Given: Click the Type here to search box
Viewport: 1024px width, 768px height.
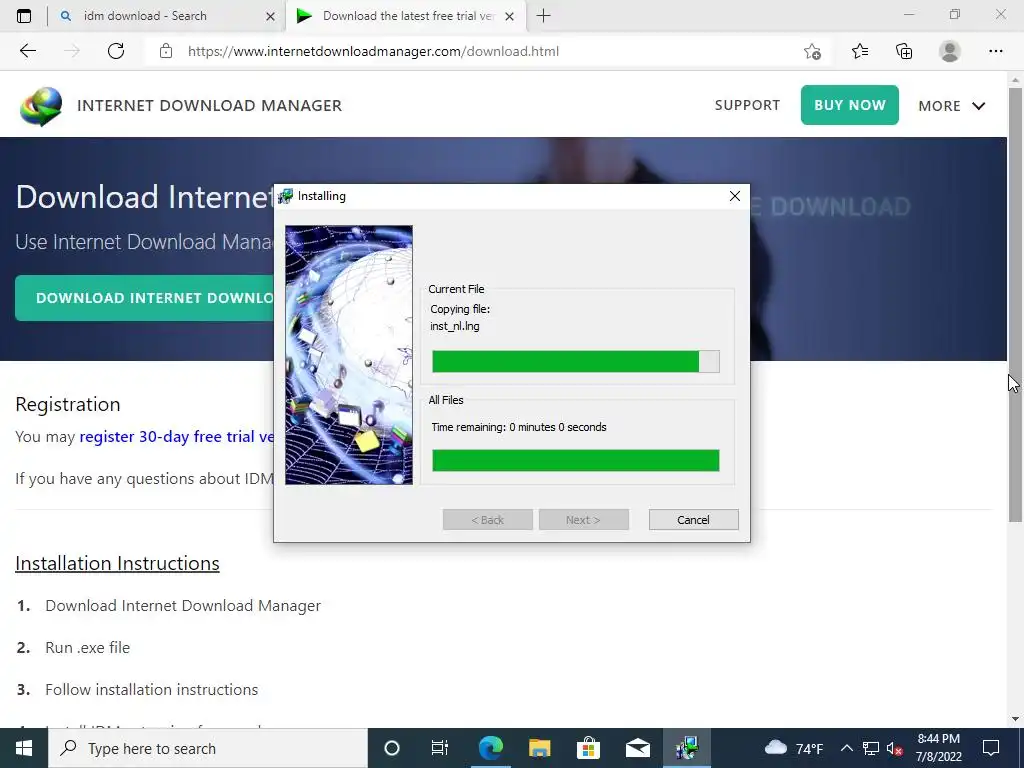Looking at the screenshot, I should [208, 748].
